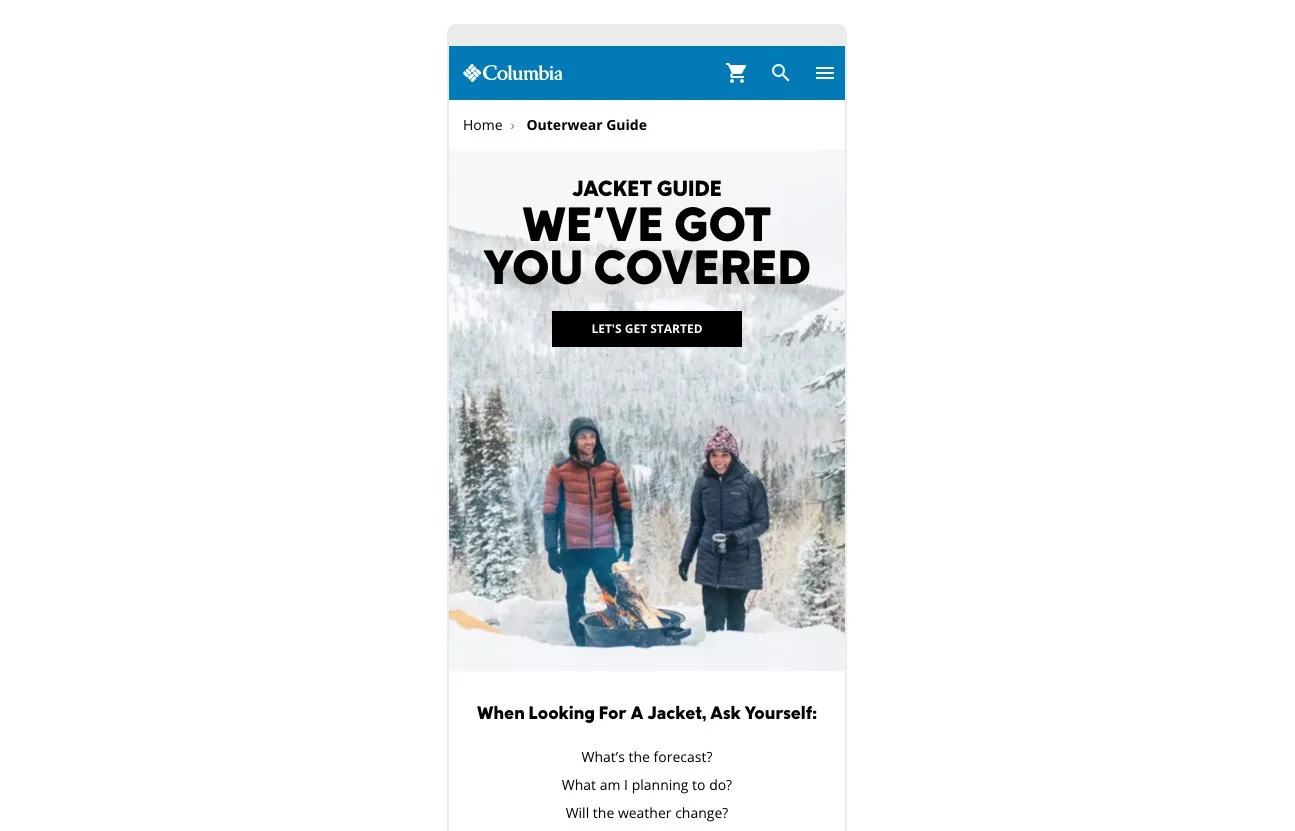Select the 'What's the forecast?' text
Viewport: 1295px width, 831px height.
click(647, 757)
